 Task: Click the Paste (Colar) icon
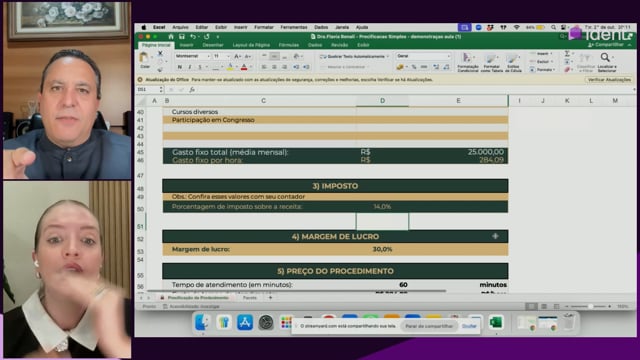pyautogui.click(x=144, y=58)
